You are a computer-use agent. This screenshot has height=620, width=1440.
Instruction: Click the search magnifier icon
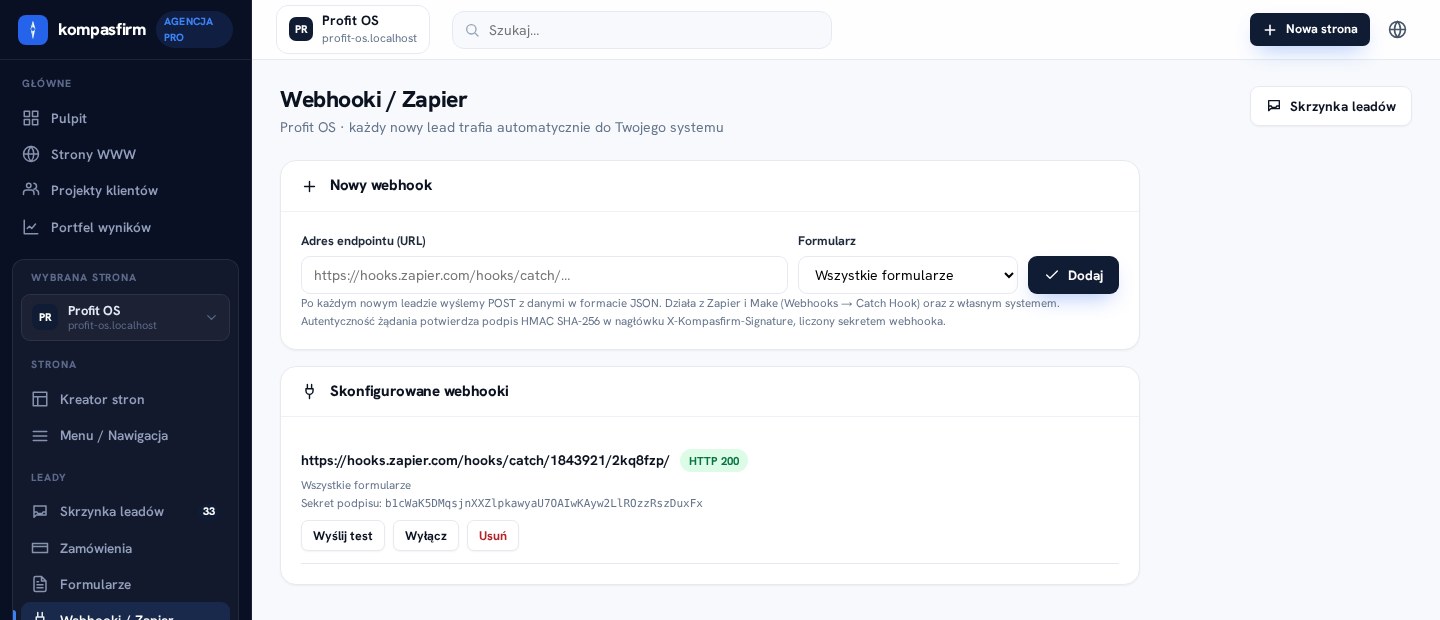(472, 30)
